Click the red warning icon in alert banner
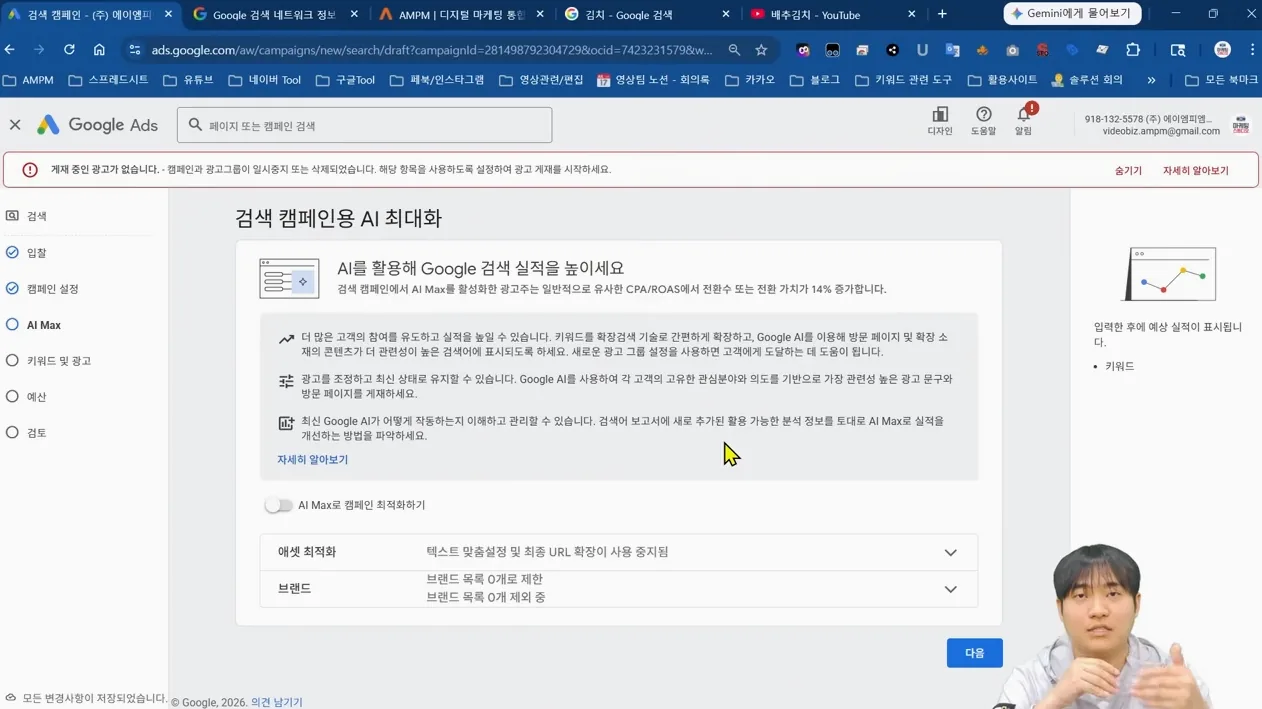 (x=30, y=170)
